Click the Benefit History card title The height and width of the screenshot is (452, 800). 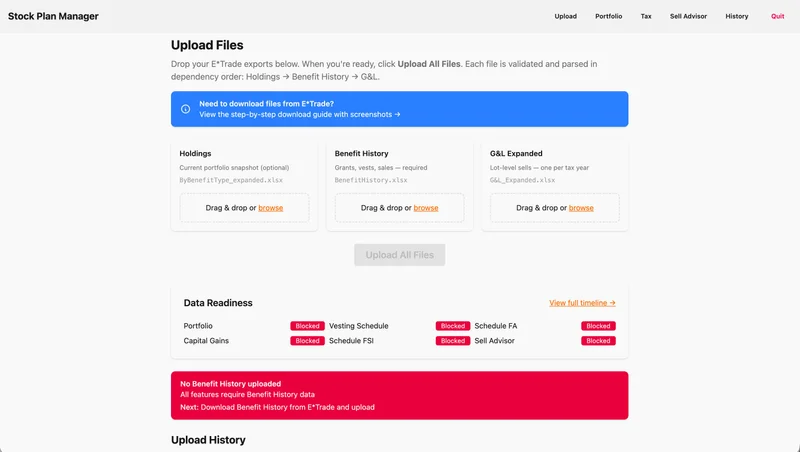(x=361, y=154)
